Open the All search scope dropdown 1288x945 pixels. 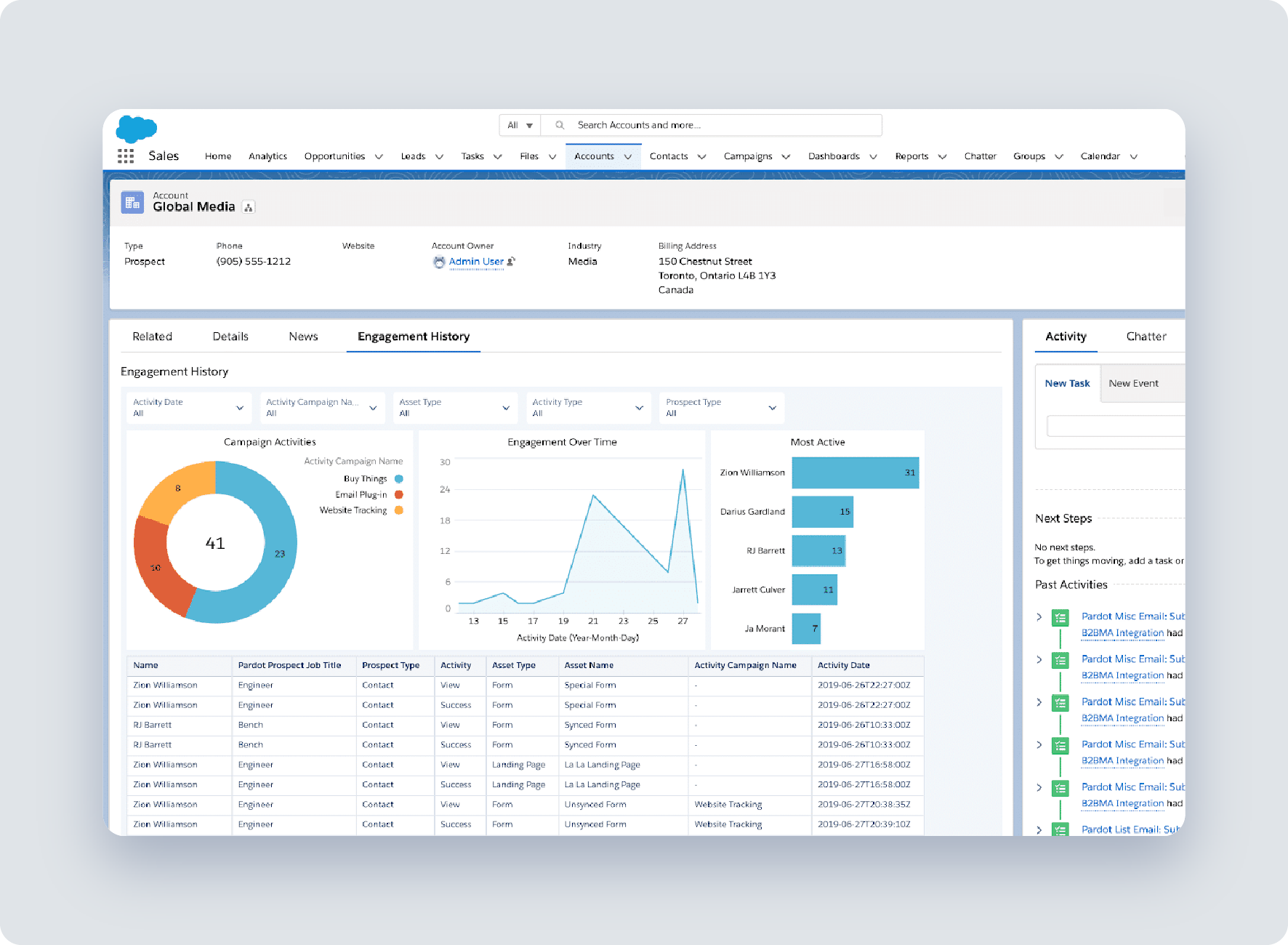click(519, 124)
